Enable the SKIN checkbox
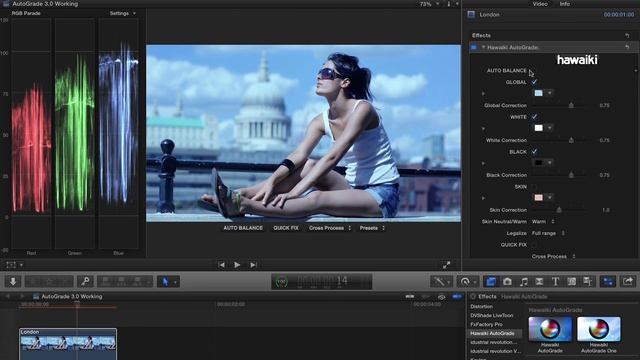Image resolution: width=640 pixels, height=360 pixels. [x=534, y=187]
